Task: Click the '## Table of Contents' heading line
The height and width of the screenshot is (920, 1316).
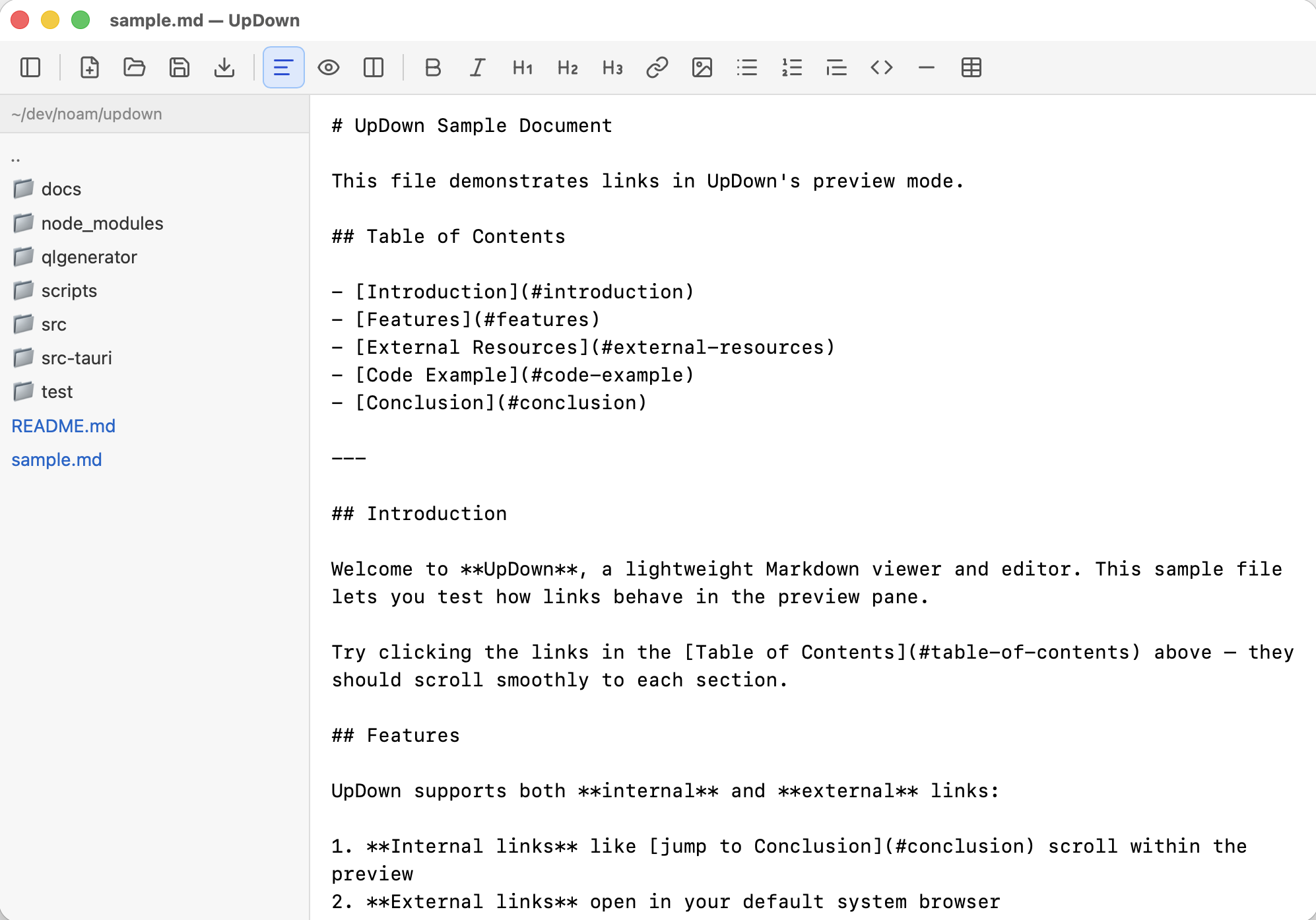Action: tap(449, 236)
